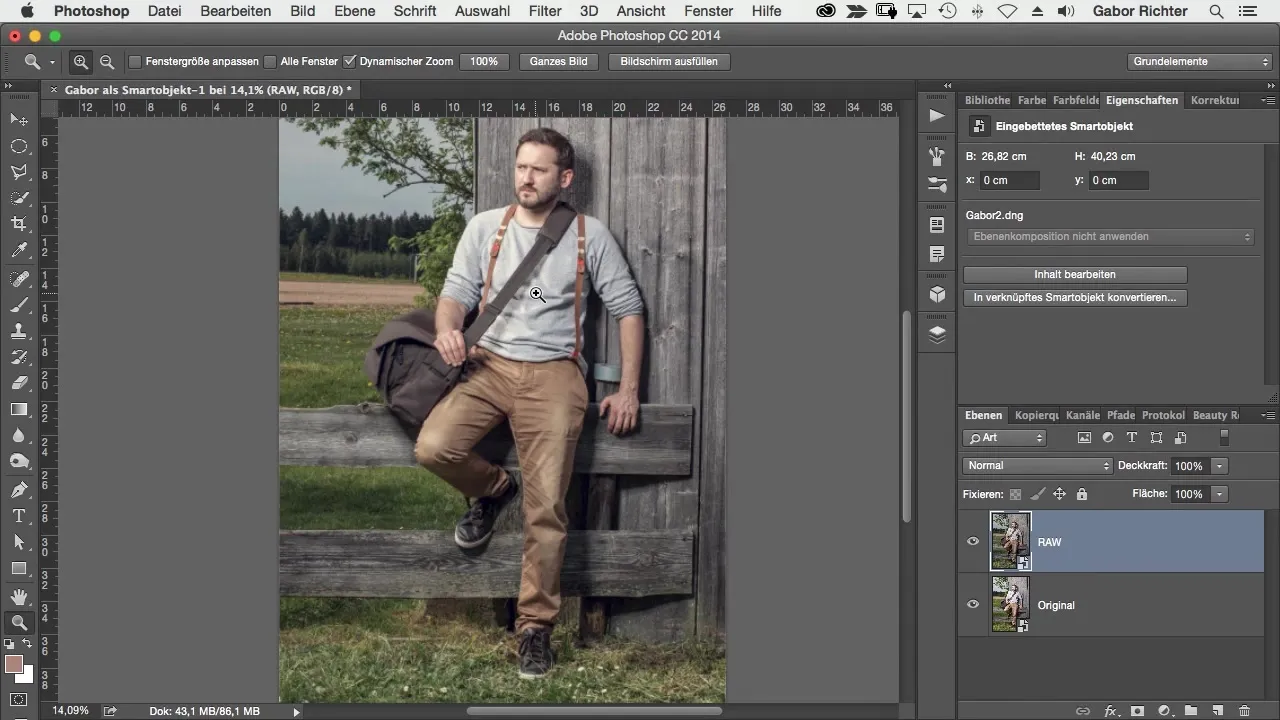The image size is (1280, 720).
Task: Open Zoom tool preset picker arrow
Action: point(52,62)
